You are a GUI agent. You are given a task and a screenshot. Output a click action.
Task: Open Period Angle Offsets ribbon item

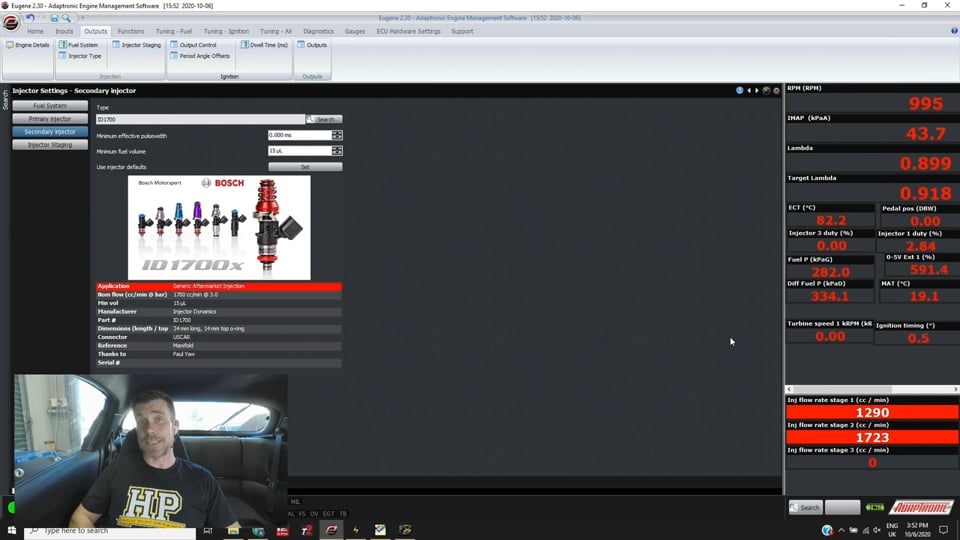coord(200,56)
